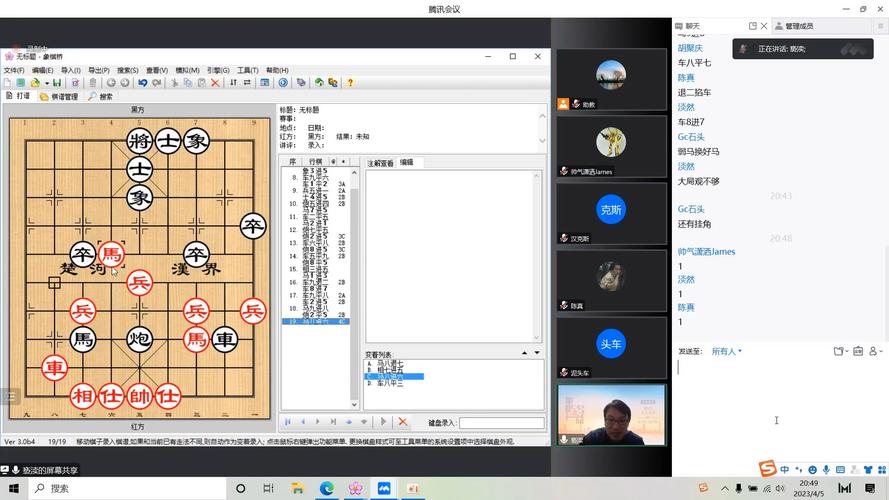Image resolution: width=889 pixels, height=500 pixels.
Task: Click the gray redo arrow icon
Action: point(156,83)
